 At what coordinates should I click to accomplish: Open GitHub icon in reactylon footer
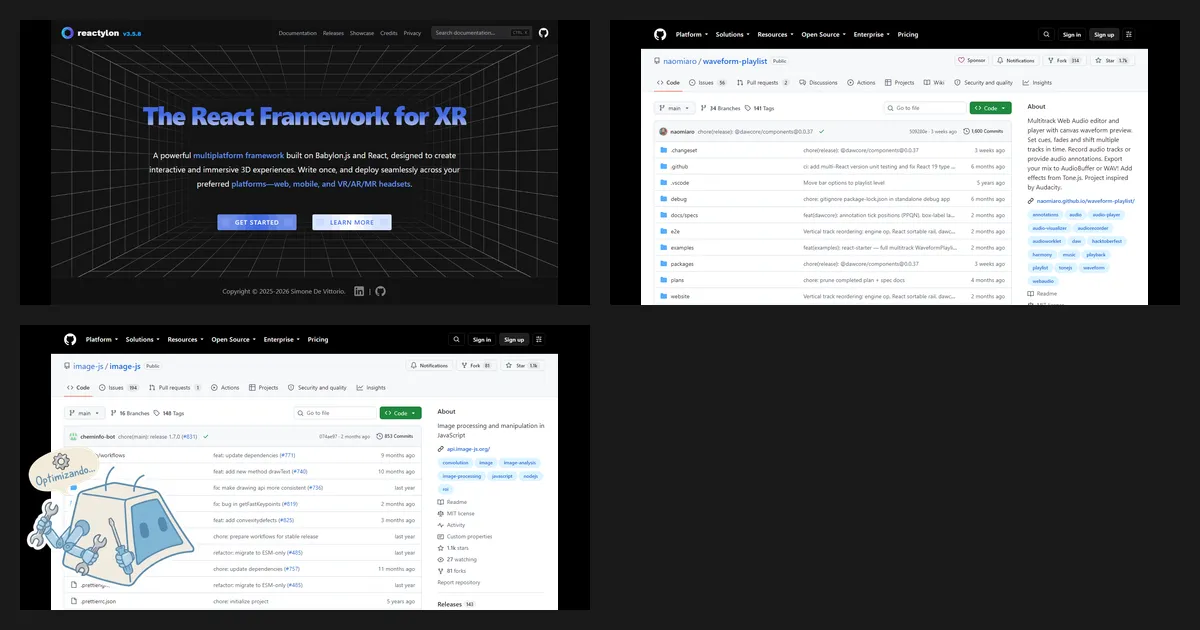tap(380, 291)
